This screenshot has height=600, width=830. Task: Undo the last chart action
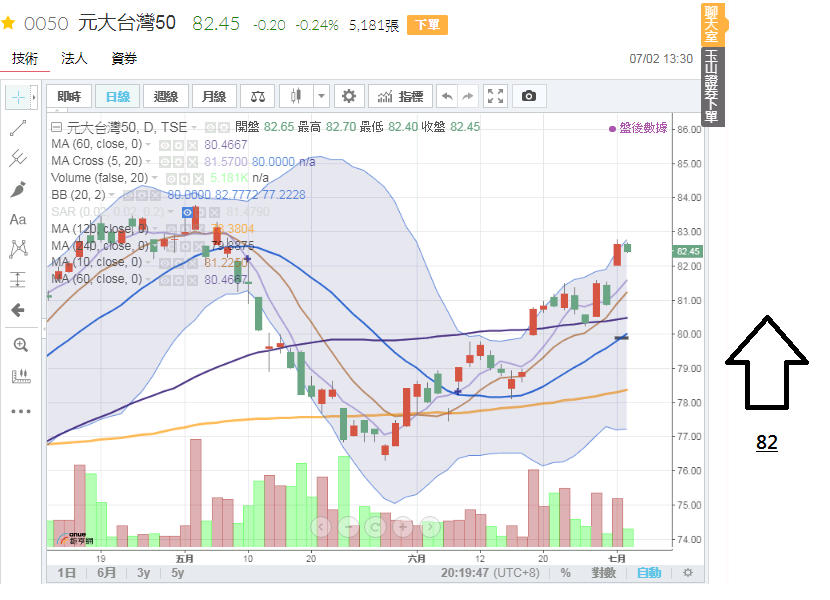447,96
